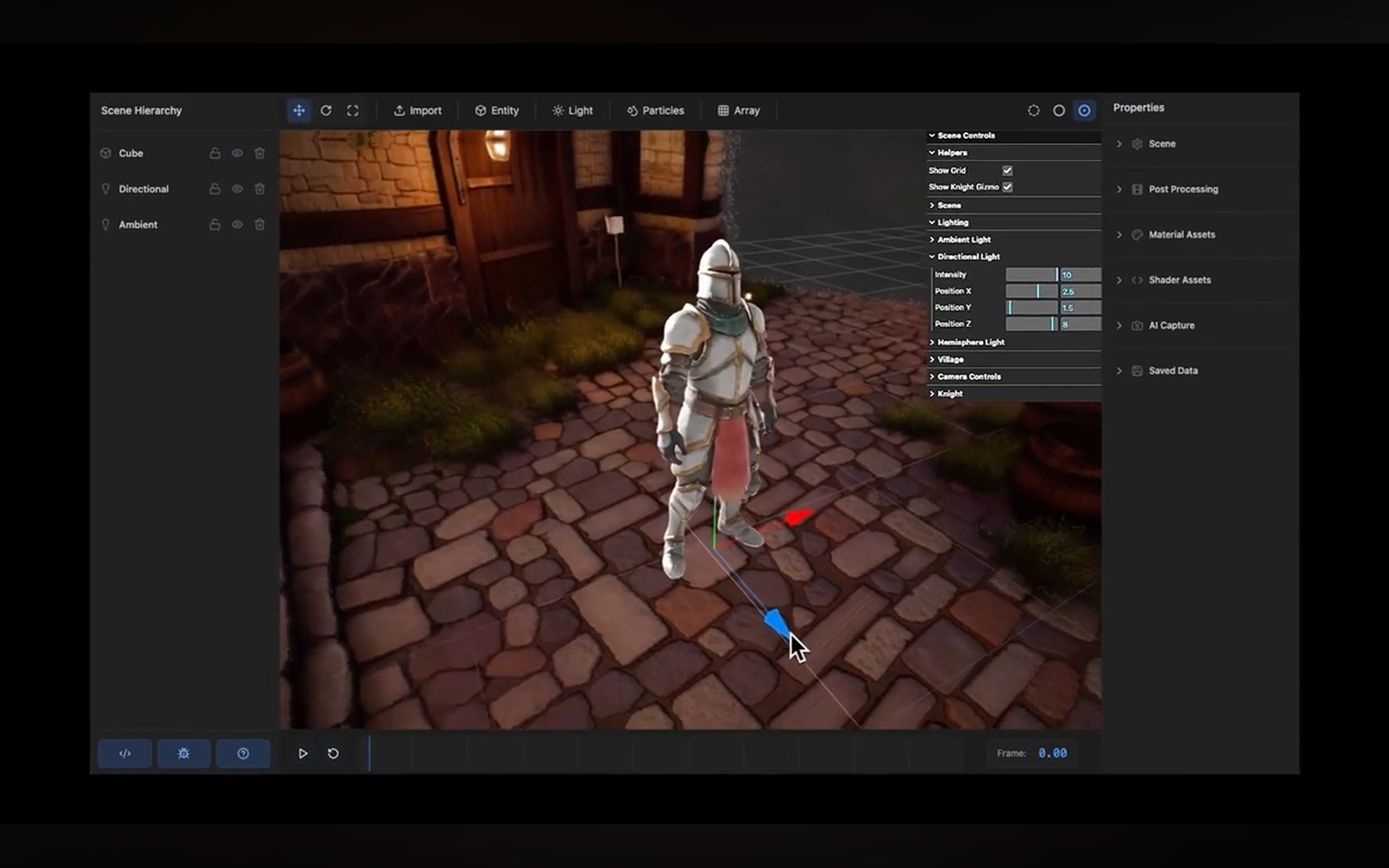Hide the Ambient light using eye icon
This screenshot has width=1389, height=868.
237,225
